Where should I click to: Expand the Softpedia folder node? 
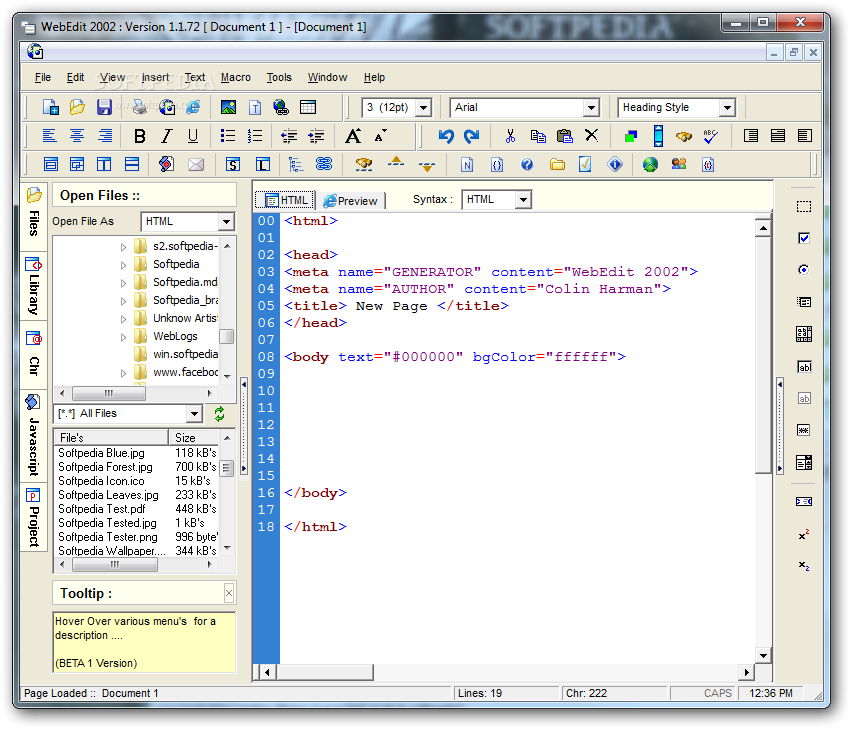(x=123, y=265)
